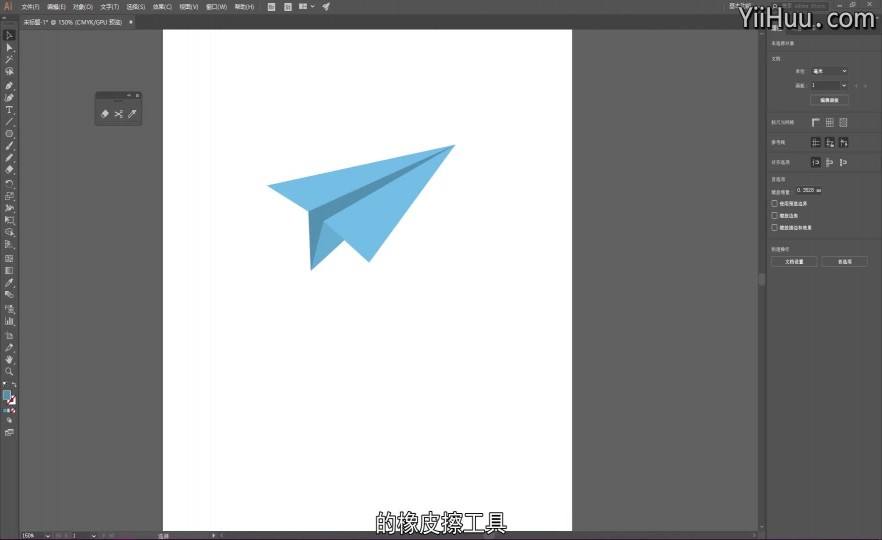Select the Free Transform tool

[x=9, y=220]
